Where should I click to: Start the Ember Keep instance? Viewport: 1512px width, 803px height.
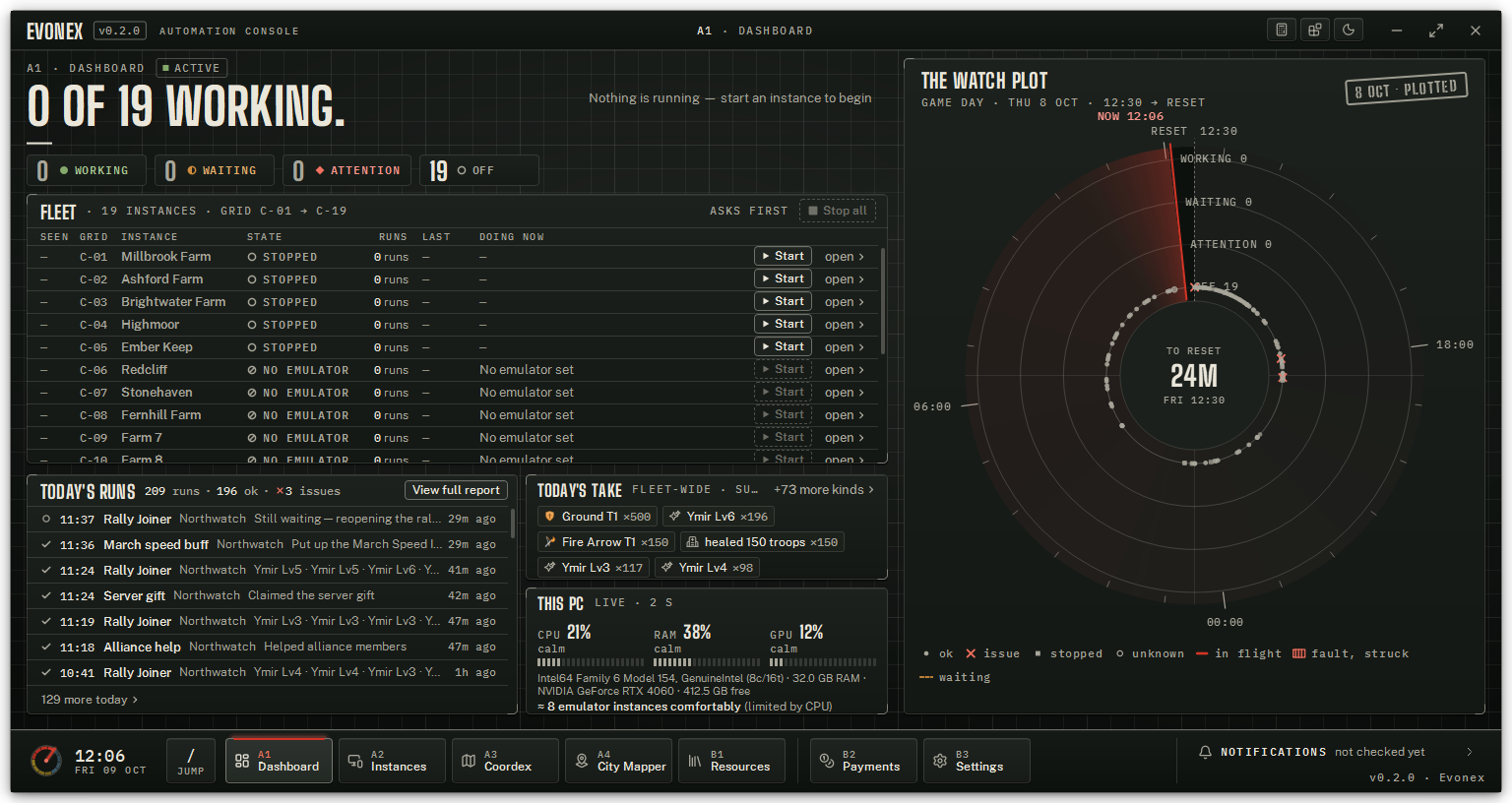[783, 346]
